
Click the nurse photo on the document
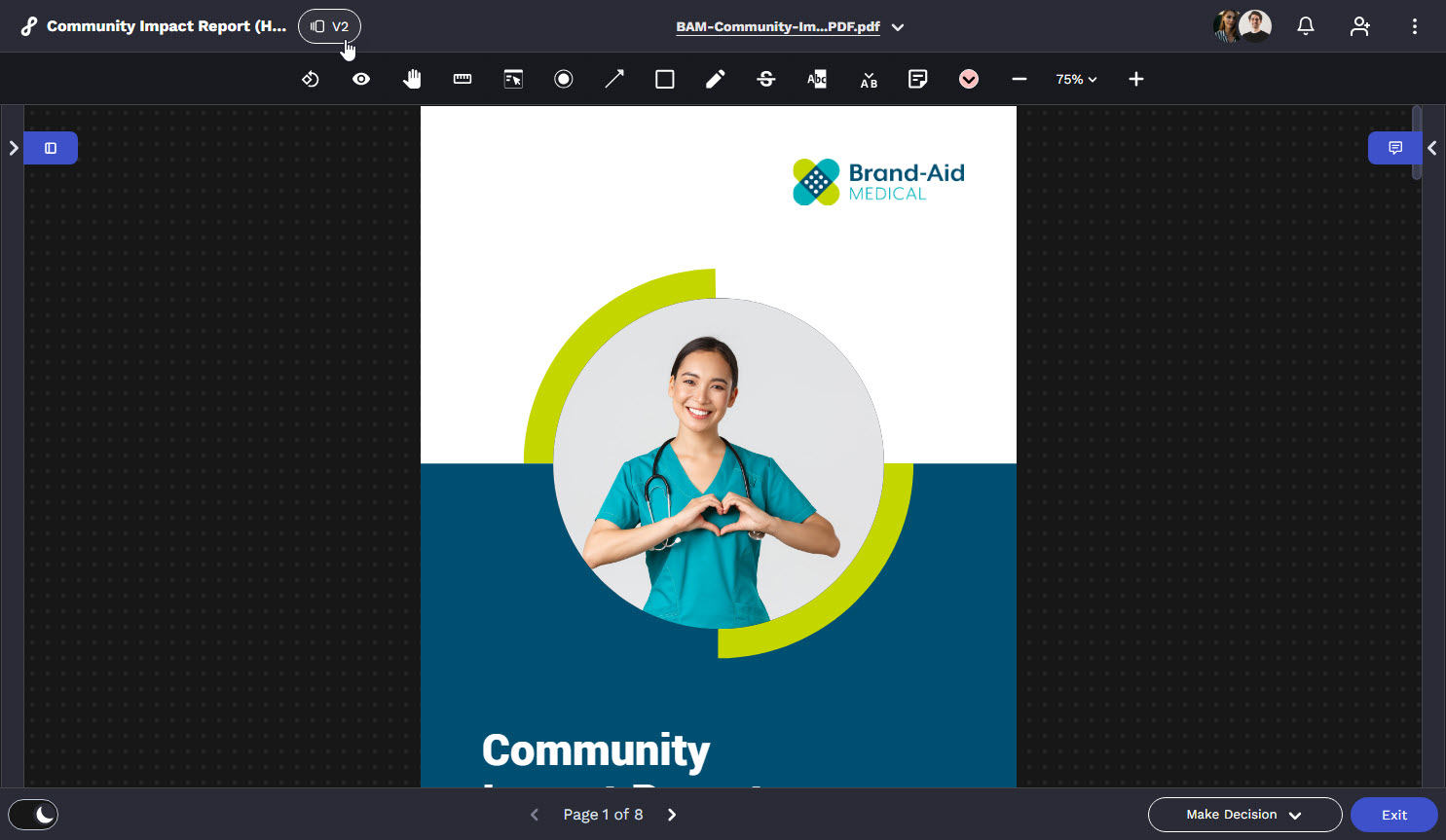tap(719, 463)
